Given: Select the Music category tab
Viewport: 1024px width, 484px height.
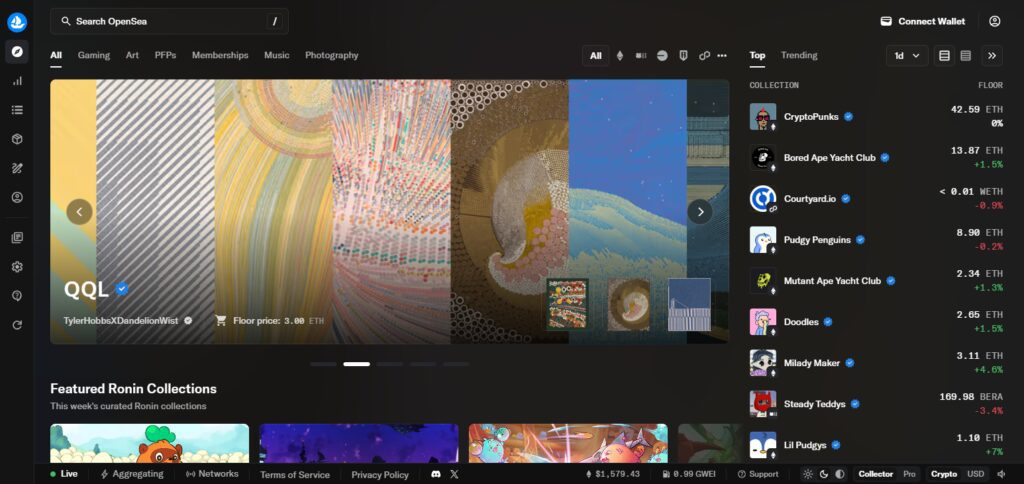Looking at the screenshot, I should (x=277, y=56).
